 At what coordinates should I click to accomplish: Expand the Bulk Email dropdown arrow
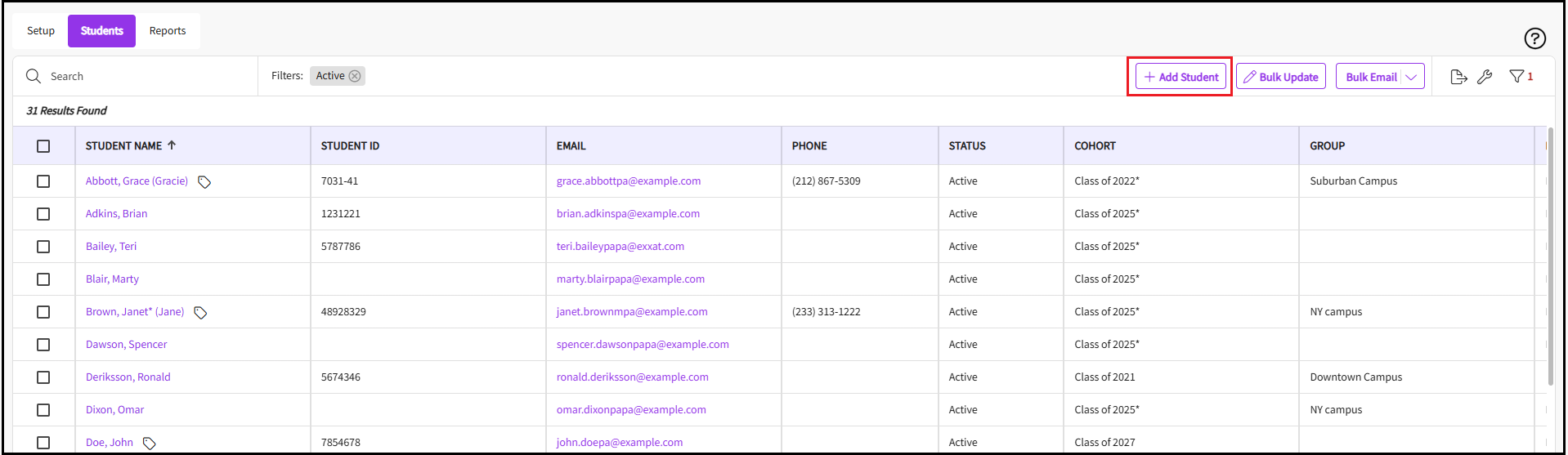point(1411,77)
